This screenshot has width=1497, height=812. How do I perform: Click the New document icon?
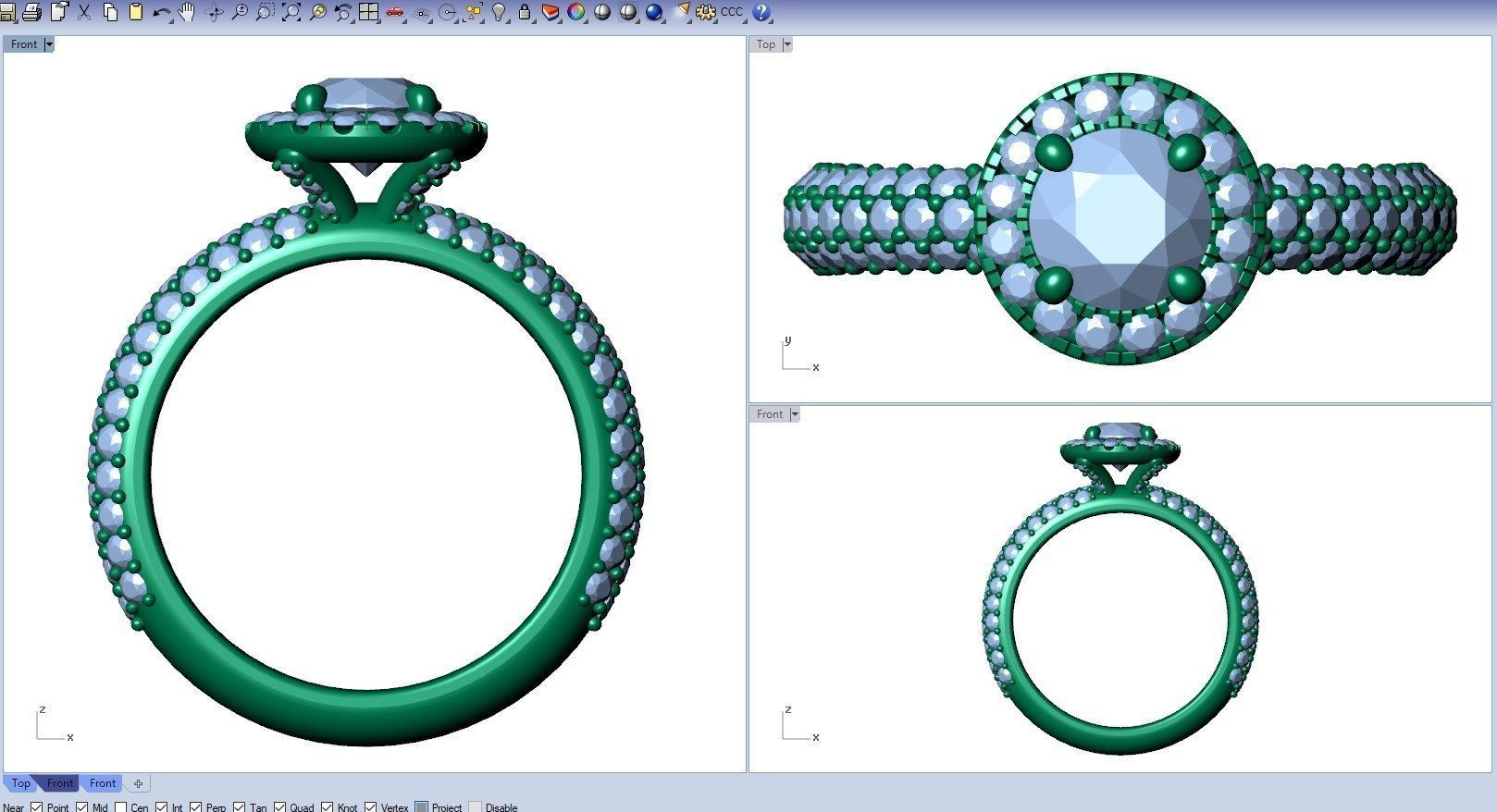click(x=59, y=12)
